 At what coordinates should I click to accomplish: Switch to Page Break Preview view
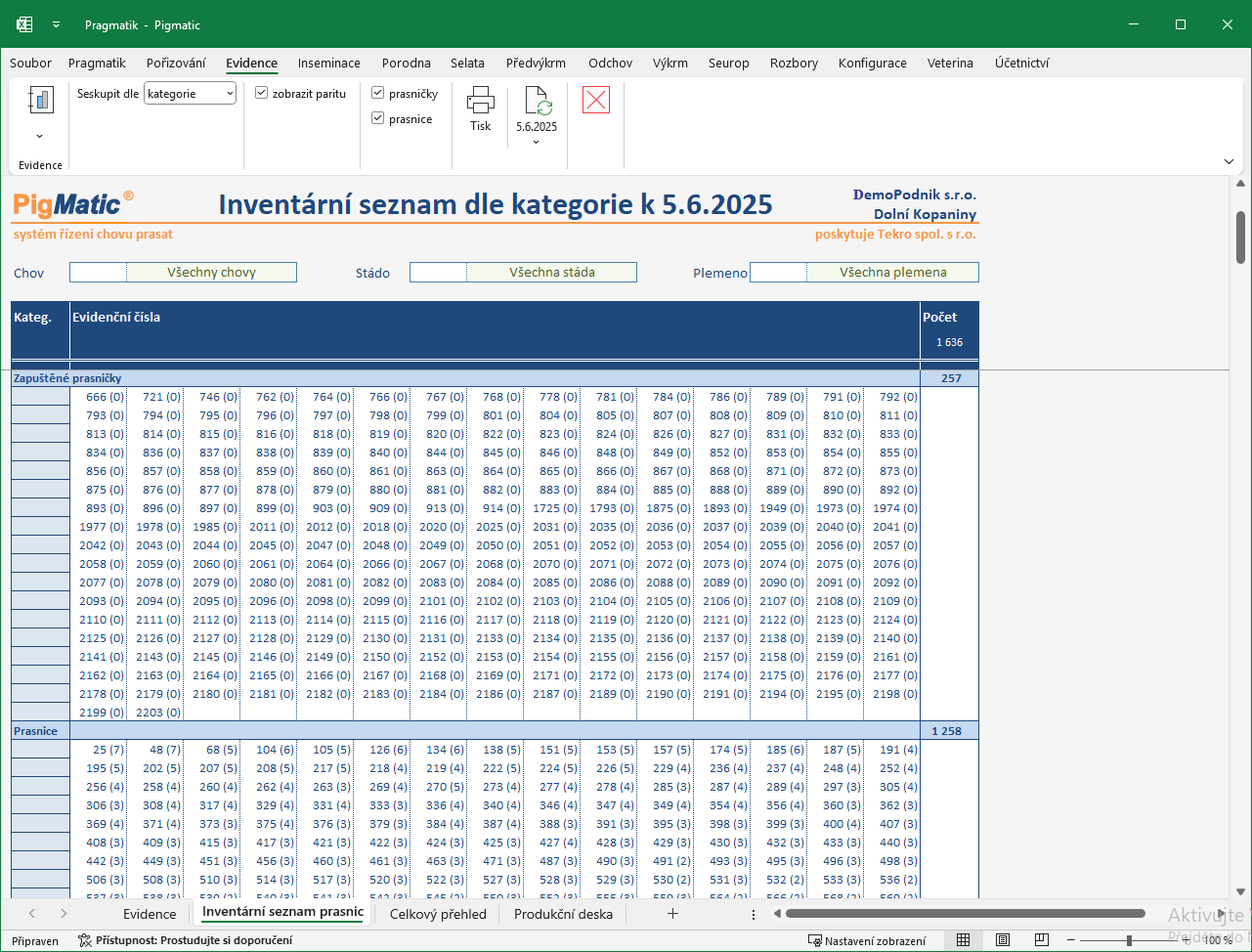click(1041, 940)
